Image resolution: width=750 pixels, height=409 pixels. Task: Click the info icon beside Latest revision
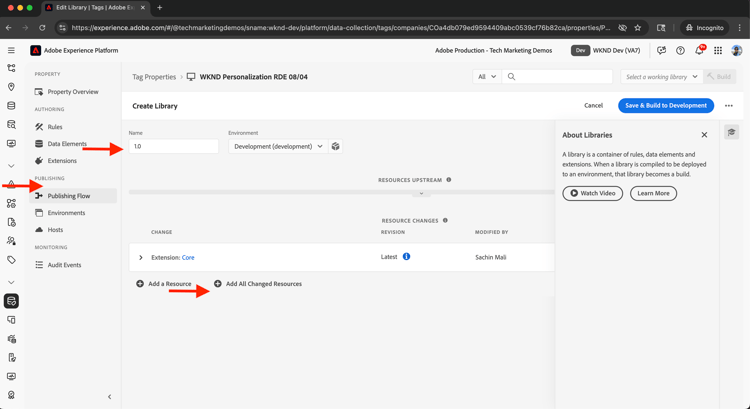tap(406, 257)
